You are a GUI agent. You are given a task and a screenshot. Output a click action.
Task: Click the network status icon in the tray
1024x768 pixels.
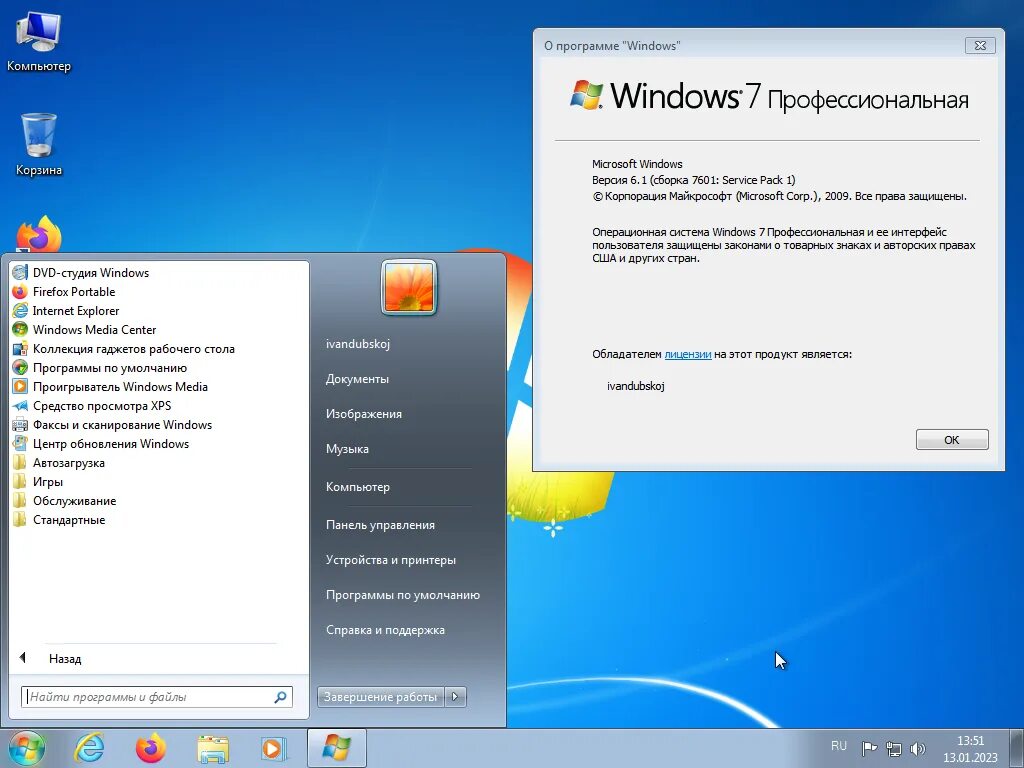coord(893,747)
